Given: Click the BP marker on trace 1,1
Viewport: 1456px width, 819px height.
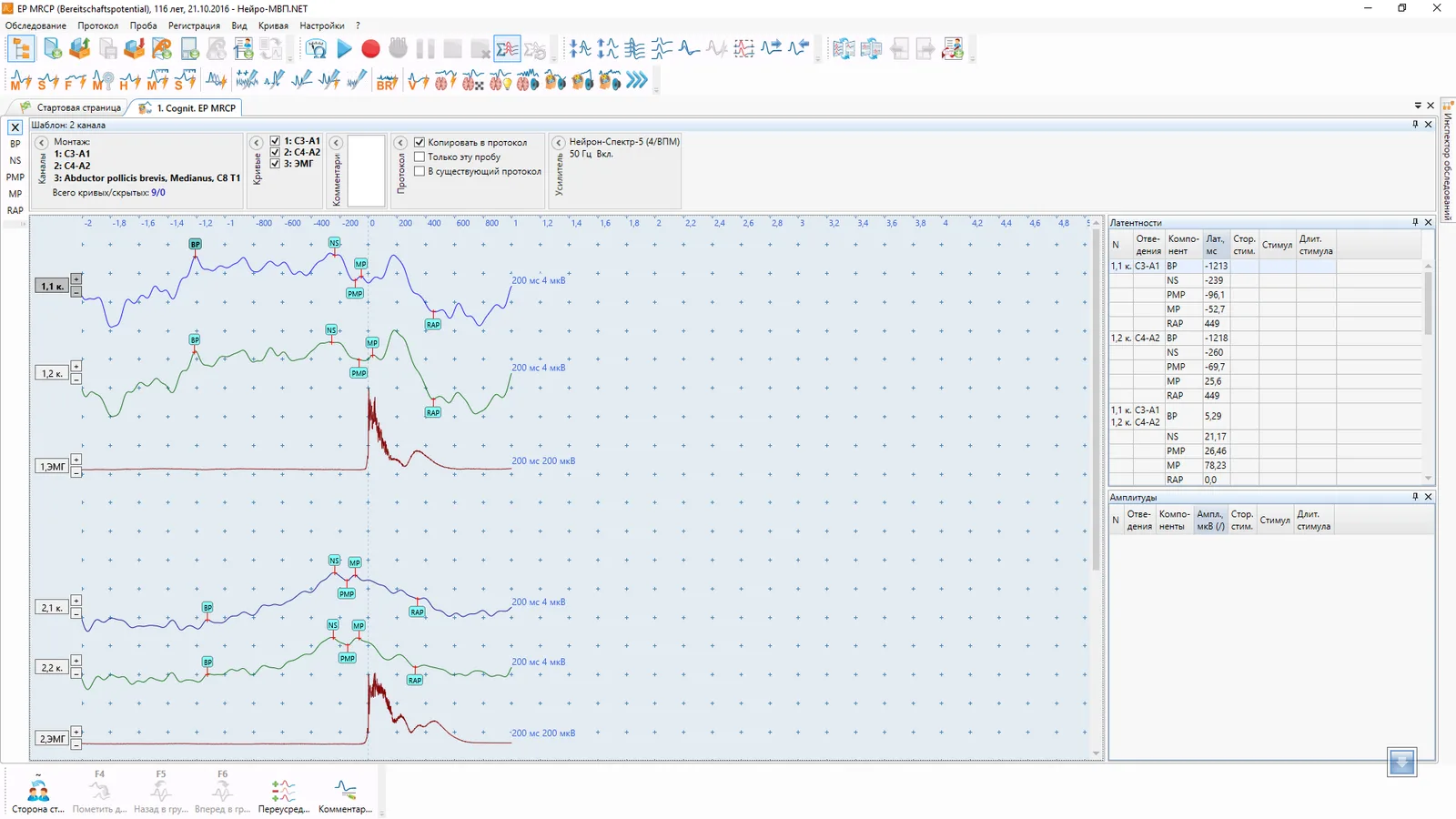Looking at the screenshot, I should pos(195,244).
